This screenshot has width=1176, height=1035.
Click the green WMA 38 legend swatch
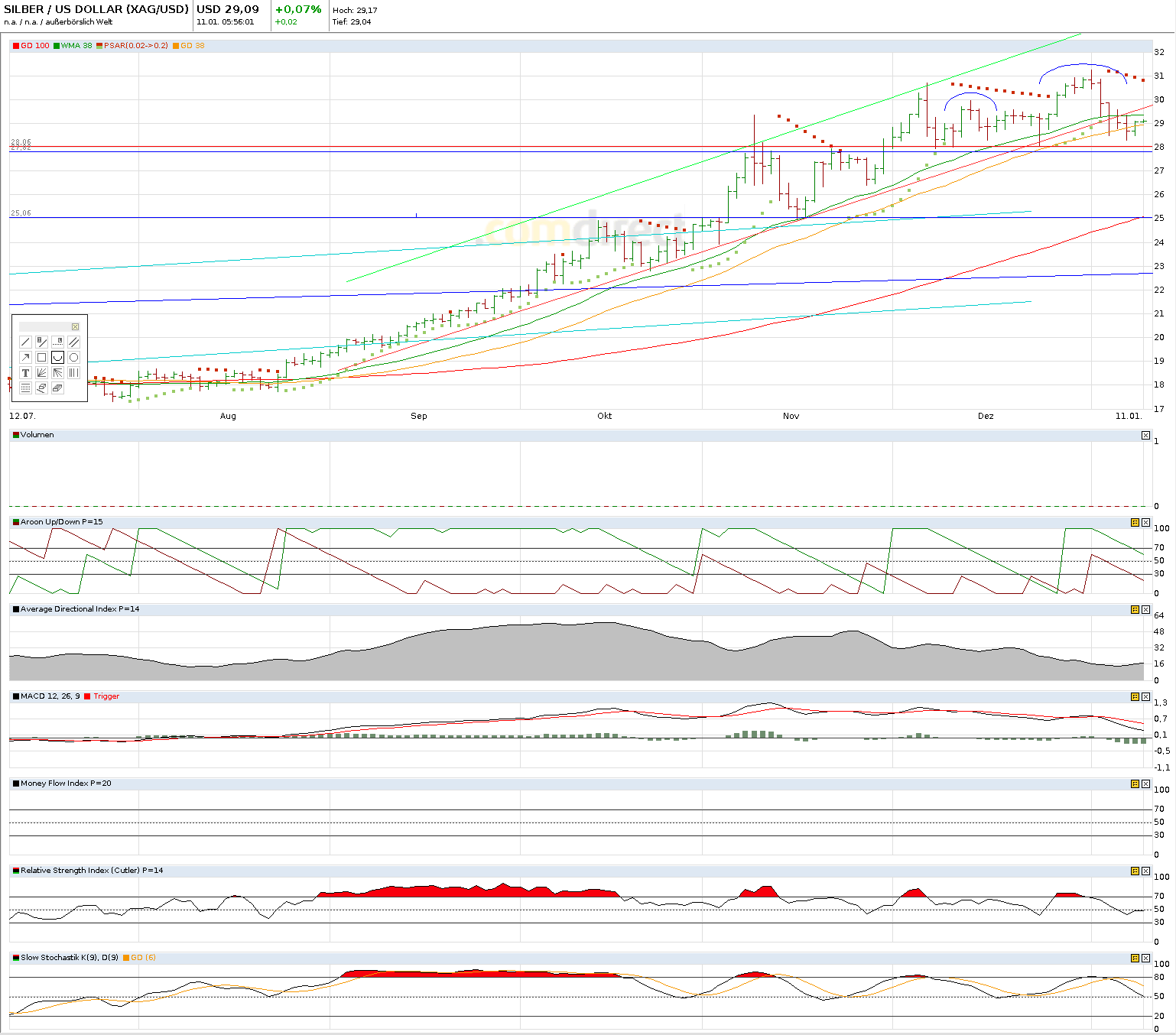pyautogui.click(x=57, y=46)
